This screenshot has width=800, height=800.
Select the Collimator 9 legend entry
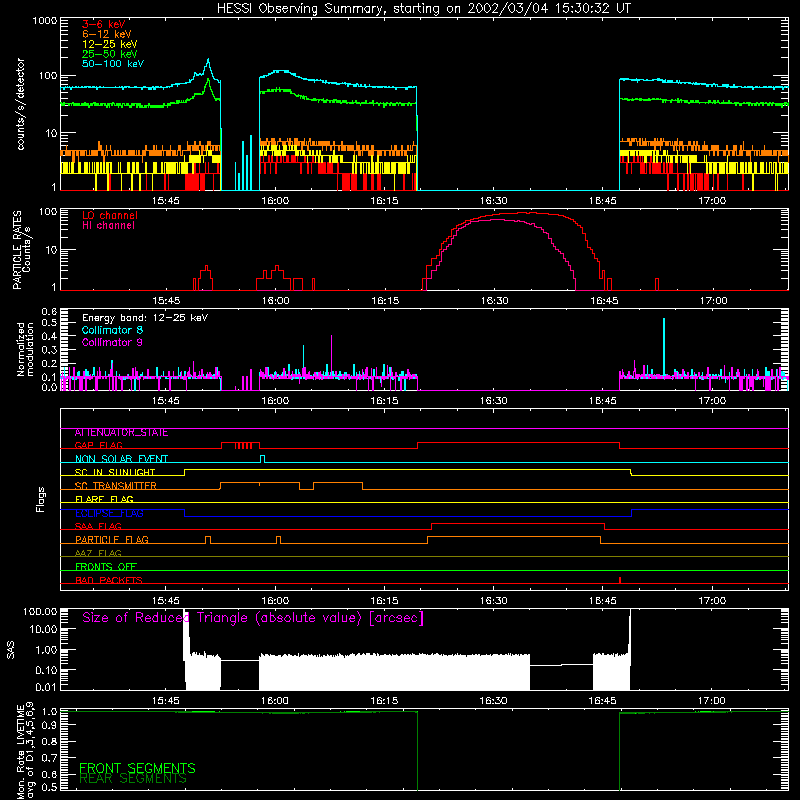(112, 342)
